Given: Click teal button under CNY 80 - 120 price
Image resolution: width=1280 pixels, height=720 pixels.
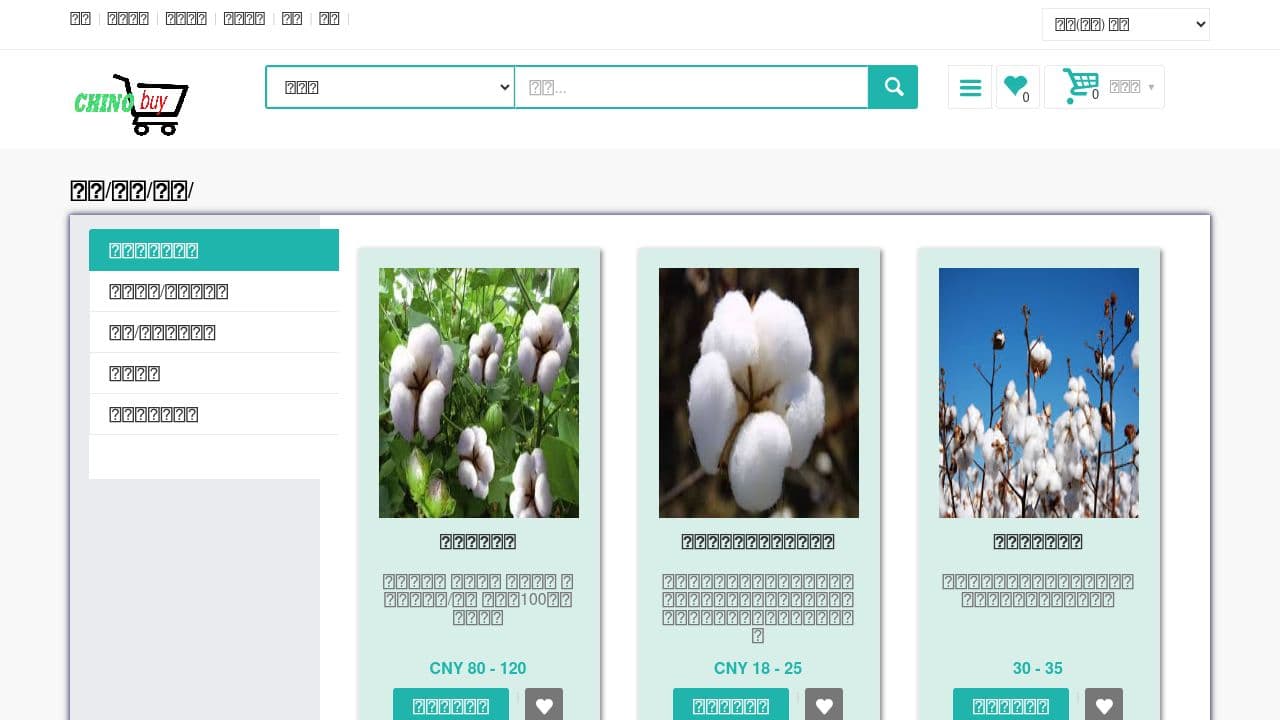Looking at the screenshot, I should (x=451, y=705).
